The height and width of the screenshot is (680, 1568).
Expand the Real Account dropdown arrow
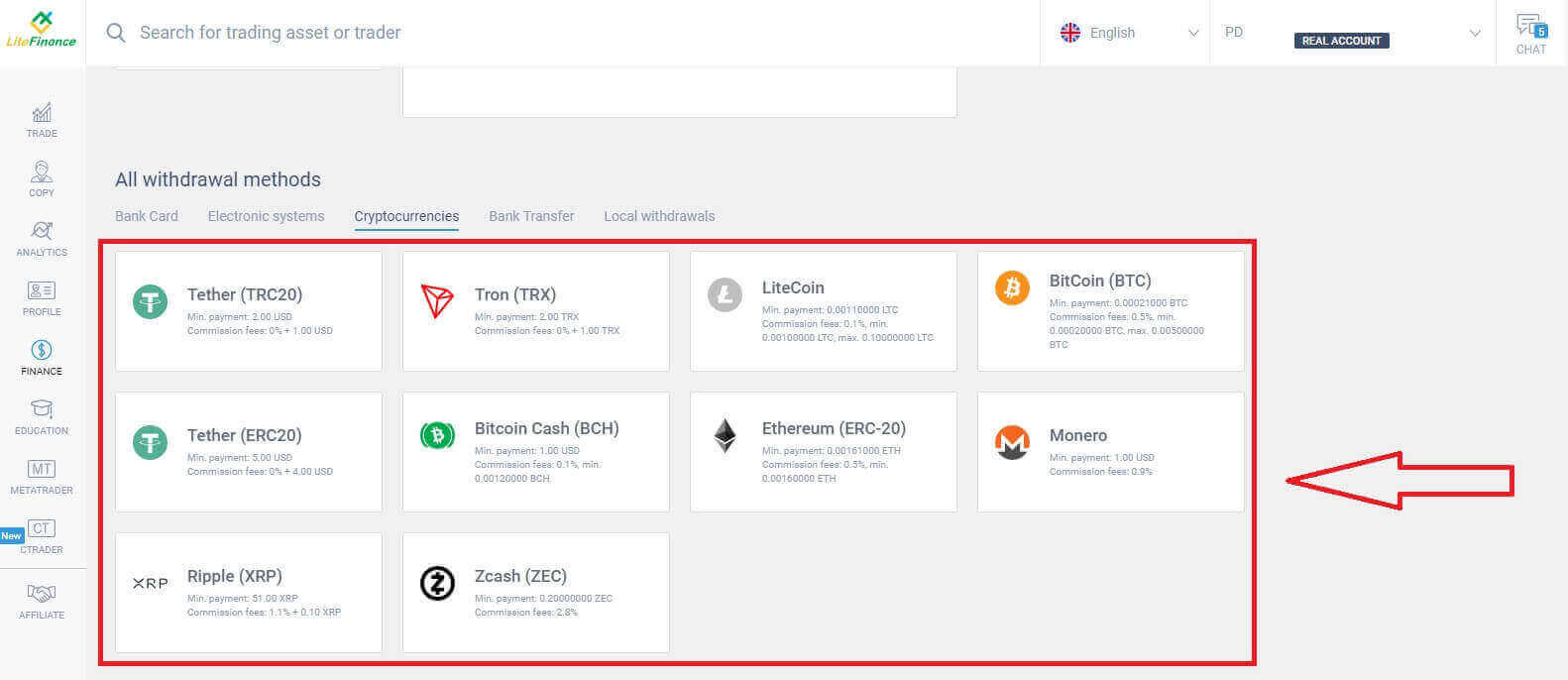coord(1475,33)
